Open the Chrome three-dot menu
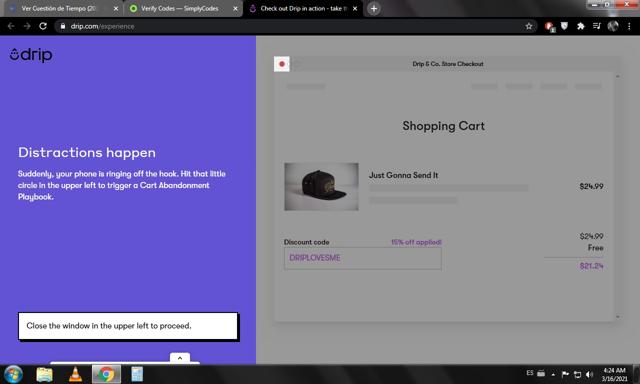This screenshot has height=384, width=640. pyautogui.click(x=629, y=26)
